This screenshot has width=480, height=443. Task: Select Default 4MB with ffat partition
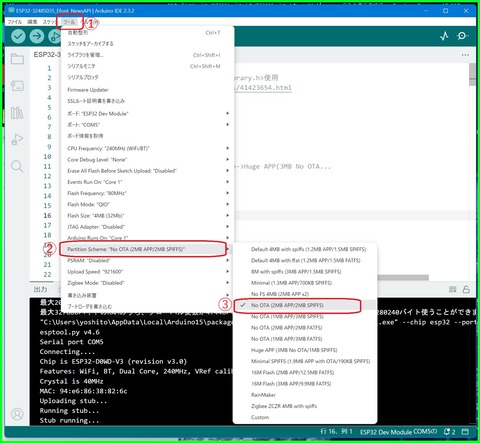coord(306,261)
